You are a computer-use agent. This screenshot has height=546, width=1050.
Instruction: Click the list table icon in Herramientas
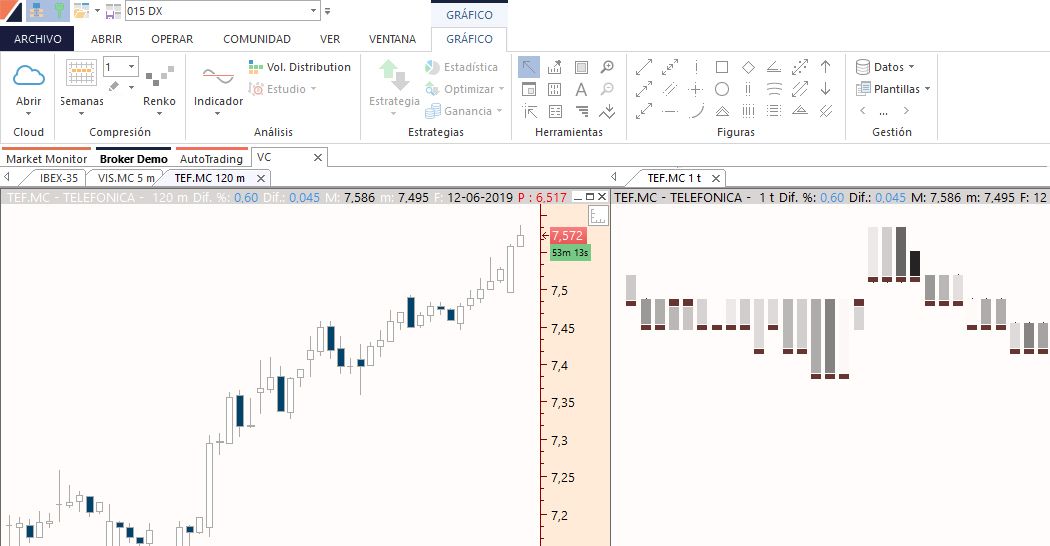pos(554,111)
